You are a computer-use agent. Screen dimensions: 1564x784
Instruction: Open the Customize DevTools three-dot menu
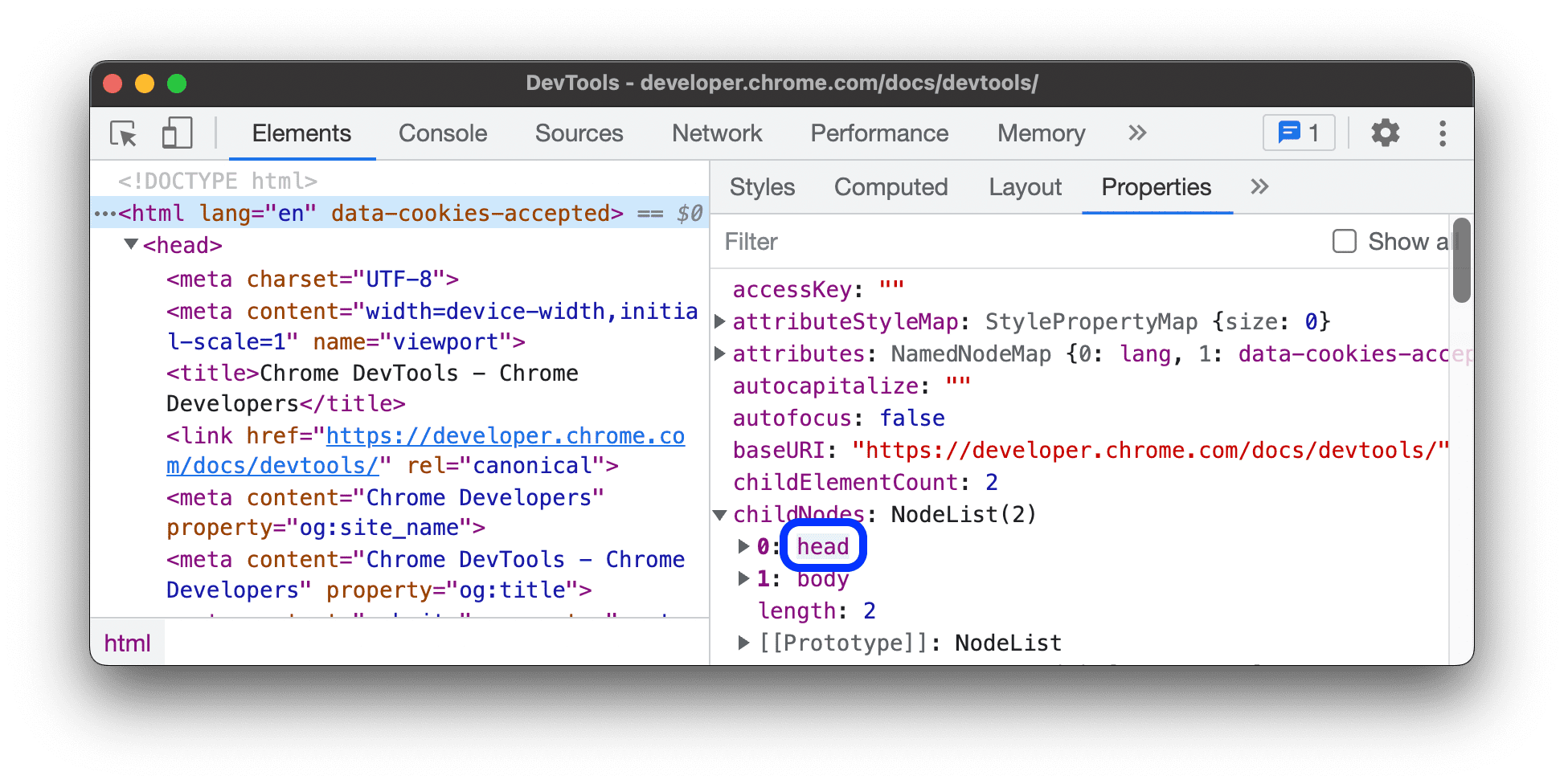(x=1443, y=133)
